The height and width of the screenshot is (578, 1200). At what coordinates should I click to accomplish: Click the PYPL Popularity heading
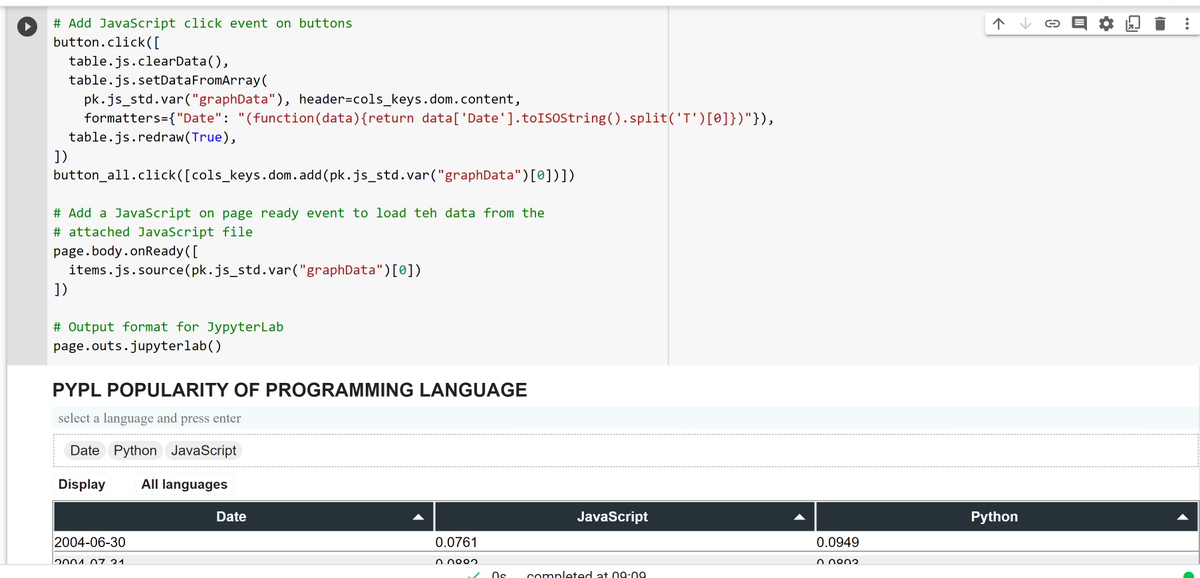289,390
